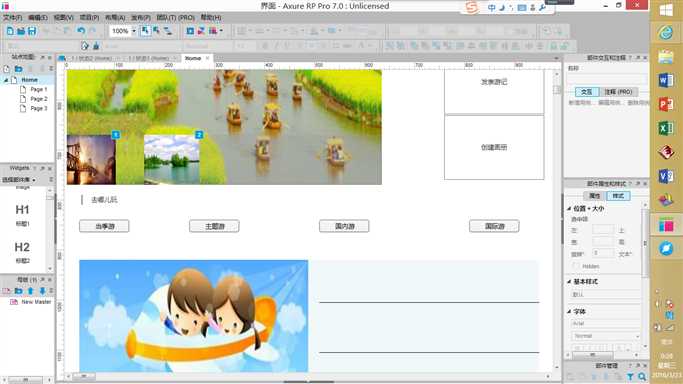Open PowerPoint from the taskbar
This screenshot has width=683, height=384.
[x=666, y=104]
